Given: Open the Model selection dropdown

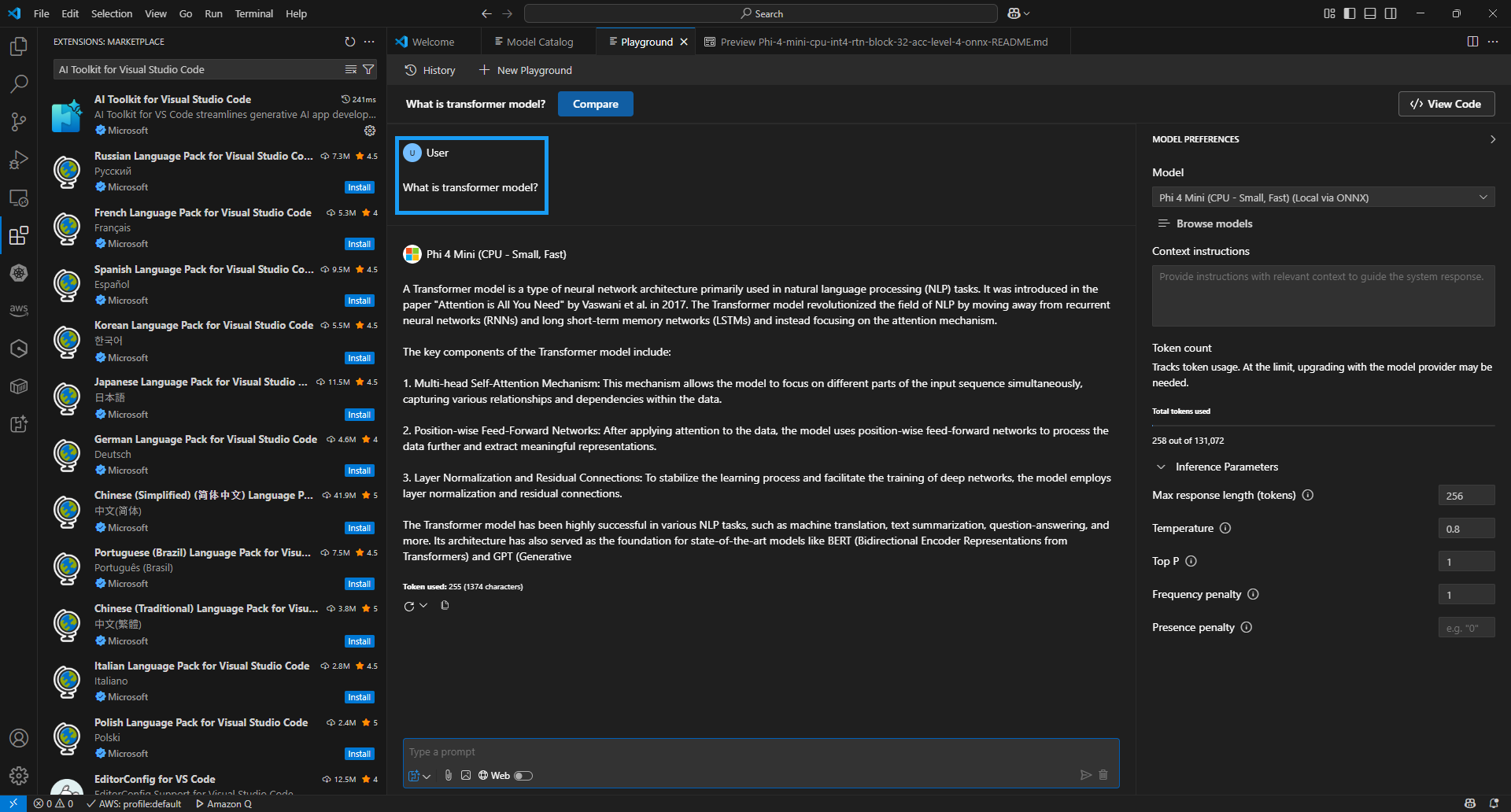Looking at the screenshot, I should [1324, 197].
